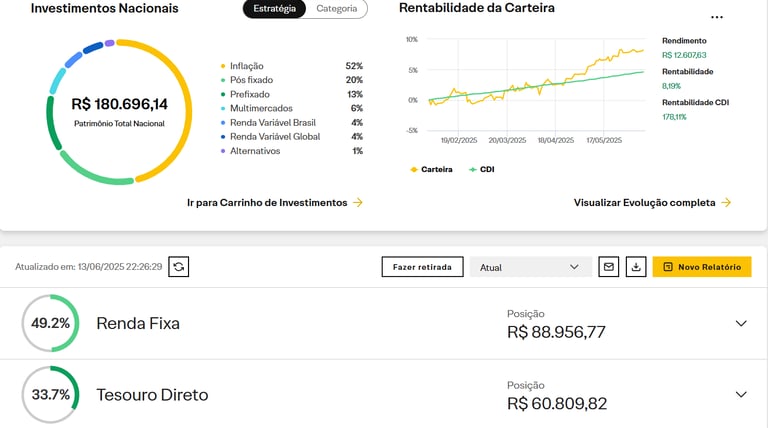
Task: Click the Fazer retirada button
Action: [x=422, y=267]
